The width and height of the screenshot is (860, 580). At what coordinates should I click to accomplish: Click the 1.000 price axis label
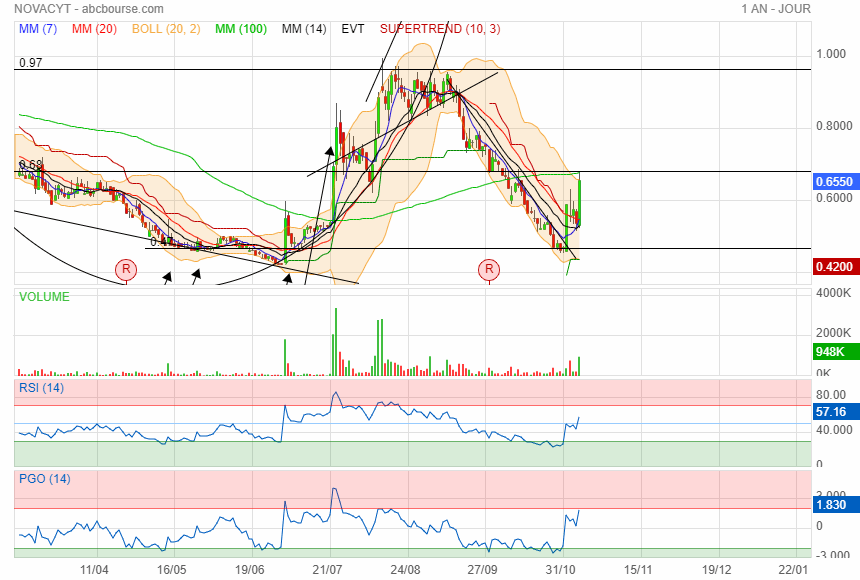[x=831, y=54]
